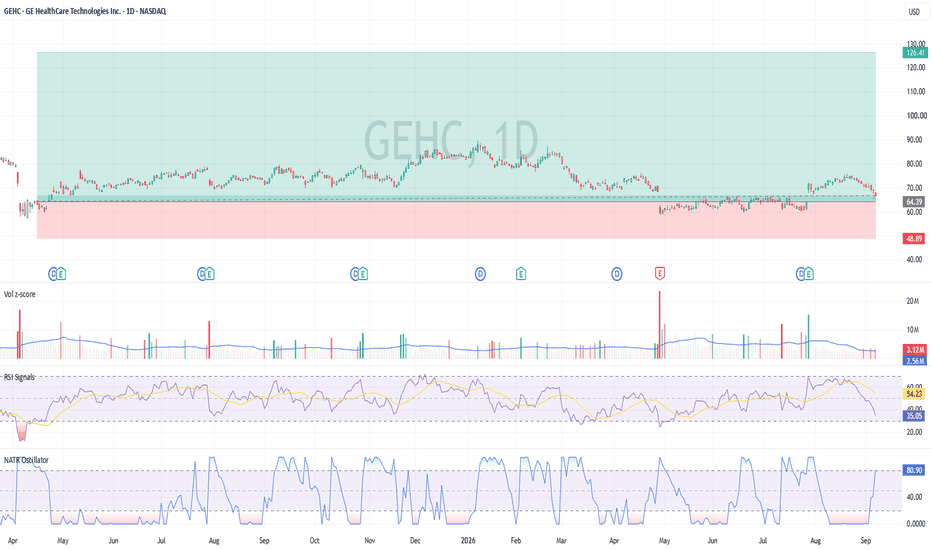The height and width of the screenshot is (550, 932).
Task: Open the GEHC symbol title legend
Action: 85,11
